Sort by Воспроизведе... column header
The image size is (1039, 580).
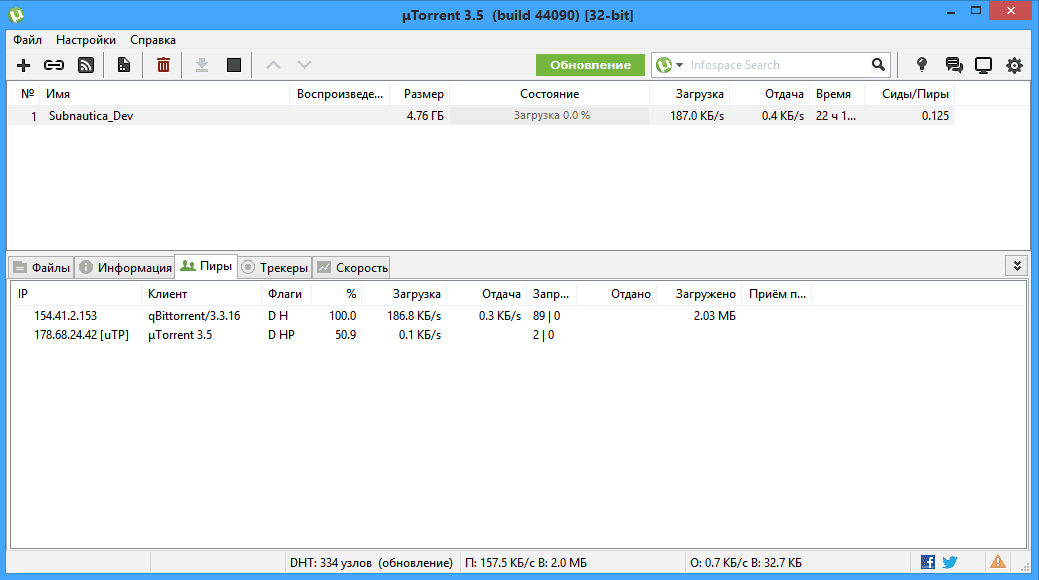tap(339, 94)
